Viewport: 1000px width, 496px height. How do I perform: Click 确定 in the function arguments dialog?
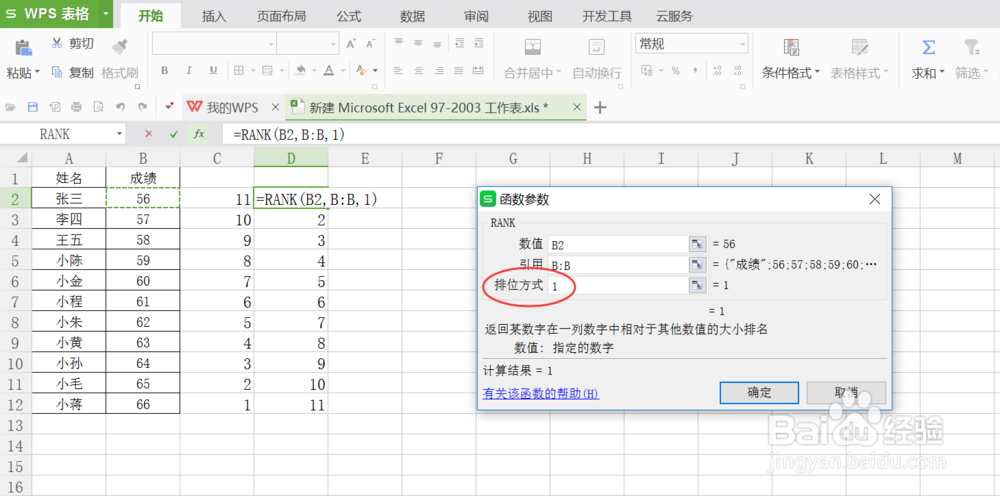(x=759, y=392)
